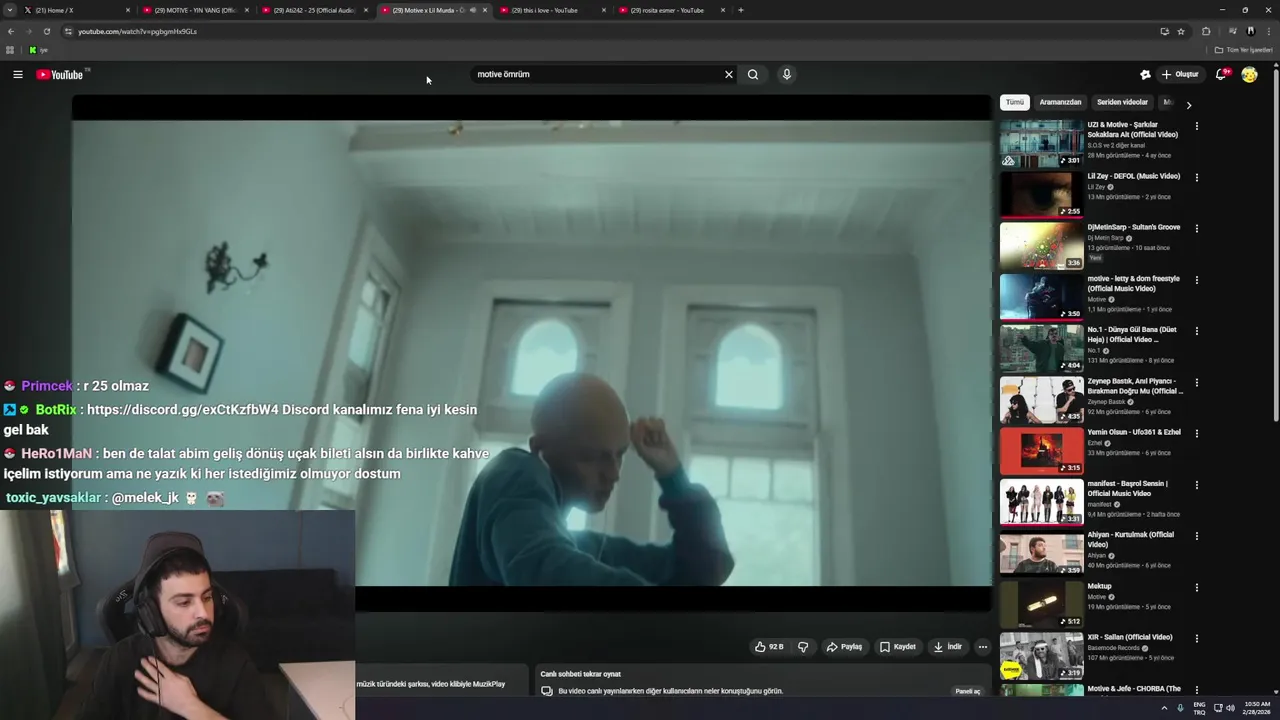The width and height of the screenshot is (1280, 720).
Task: Open browser media controls icon
Action: click(x=1232, y=31)
